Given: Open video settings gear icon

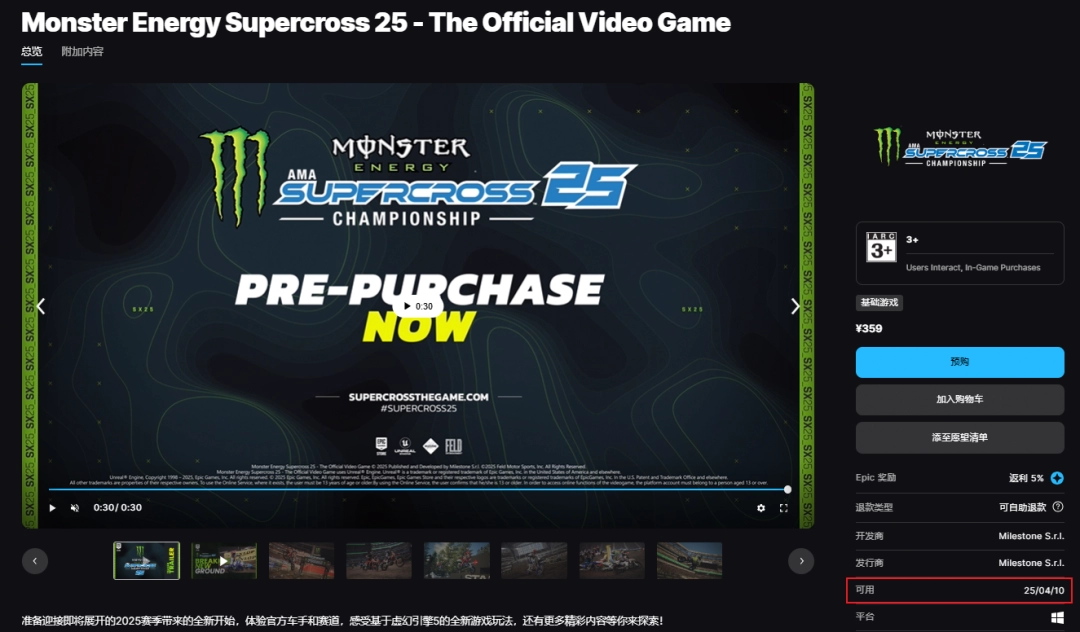Looking at the screenshot, I should [760, 508].
